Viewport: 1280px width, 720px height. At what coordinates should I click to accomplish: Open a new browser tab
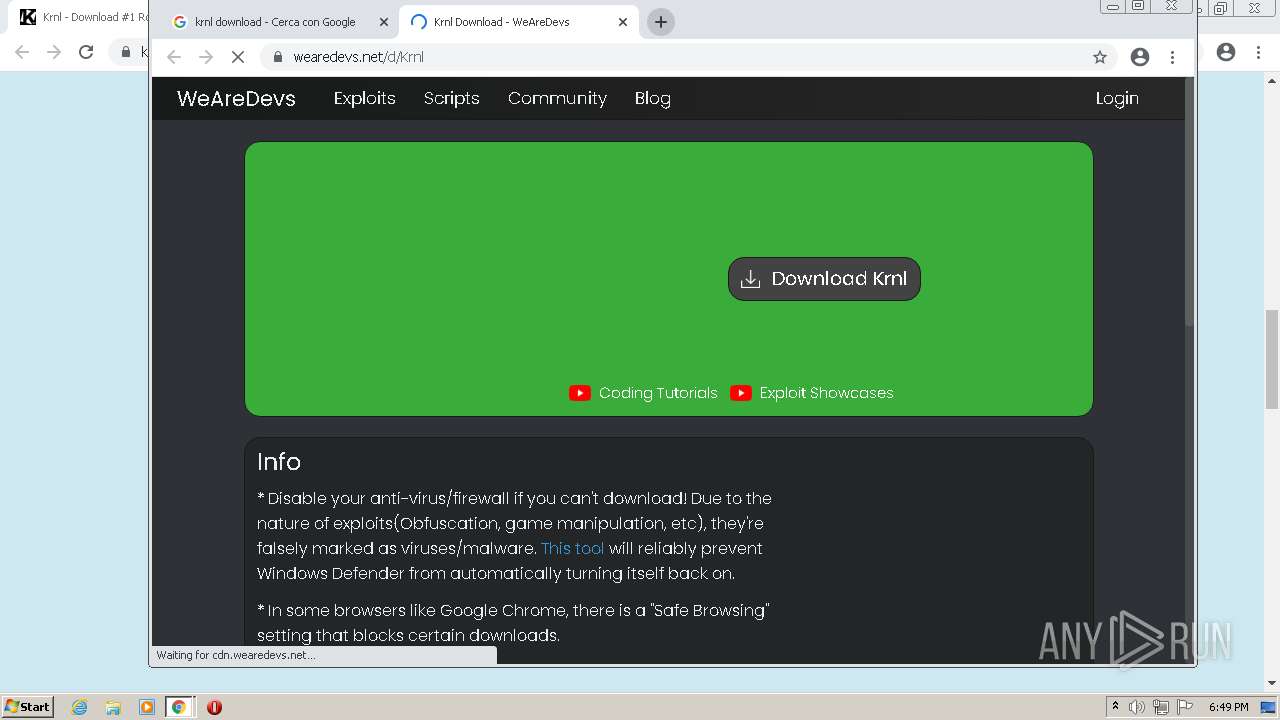(660, 22)
